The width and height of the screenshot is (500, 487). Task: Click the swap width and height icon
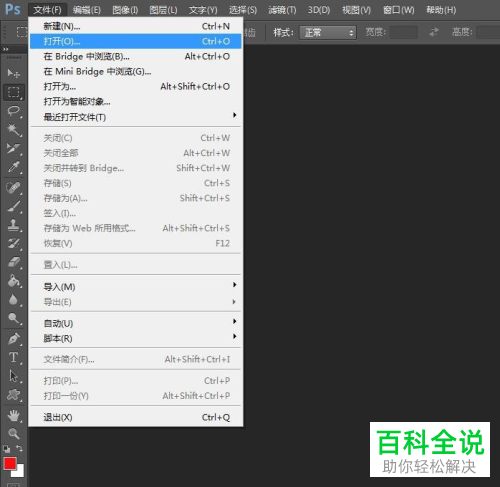434,32
